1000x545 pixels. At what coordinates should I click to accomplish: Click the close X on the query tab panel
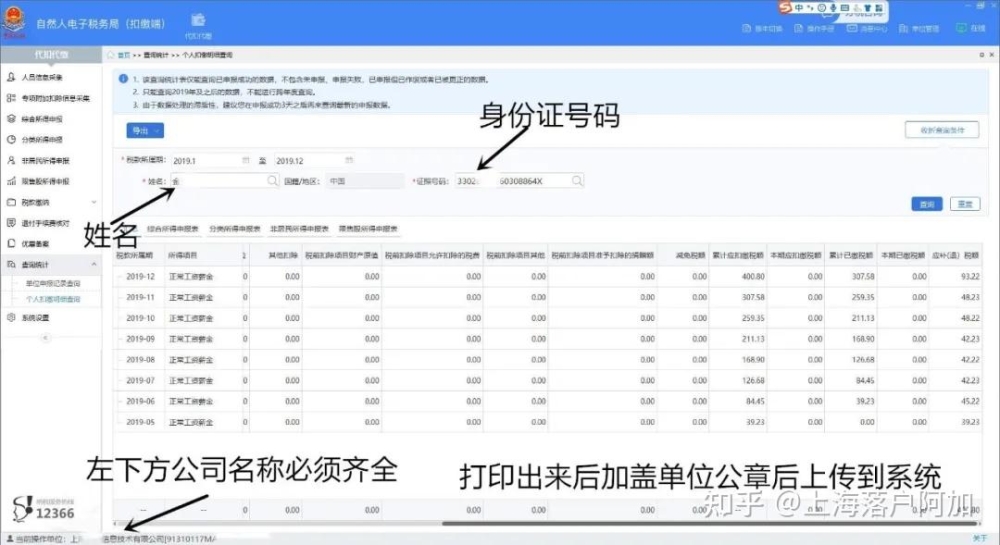(x=992, y=55)
